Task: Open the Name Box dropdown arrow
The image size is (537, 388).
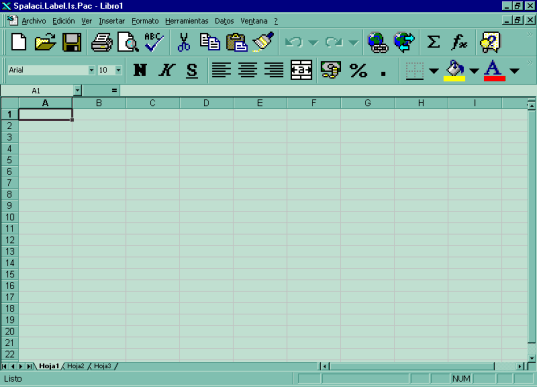Action: click(78, 90)
